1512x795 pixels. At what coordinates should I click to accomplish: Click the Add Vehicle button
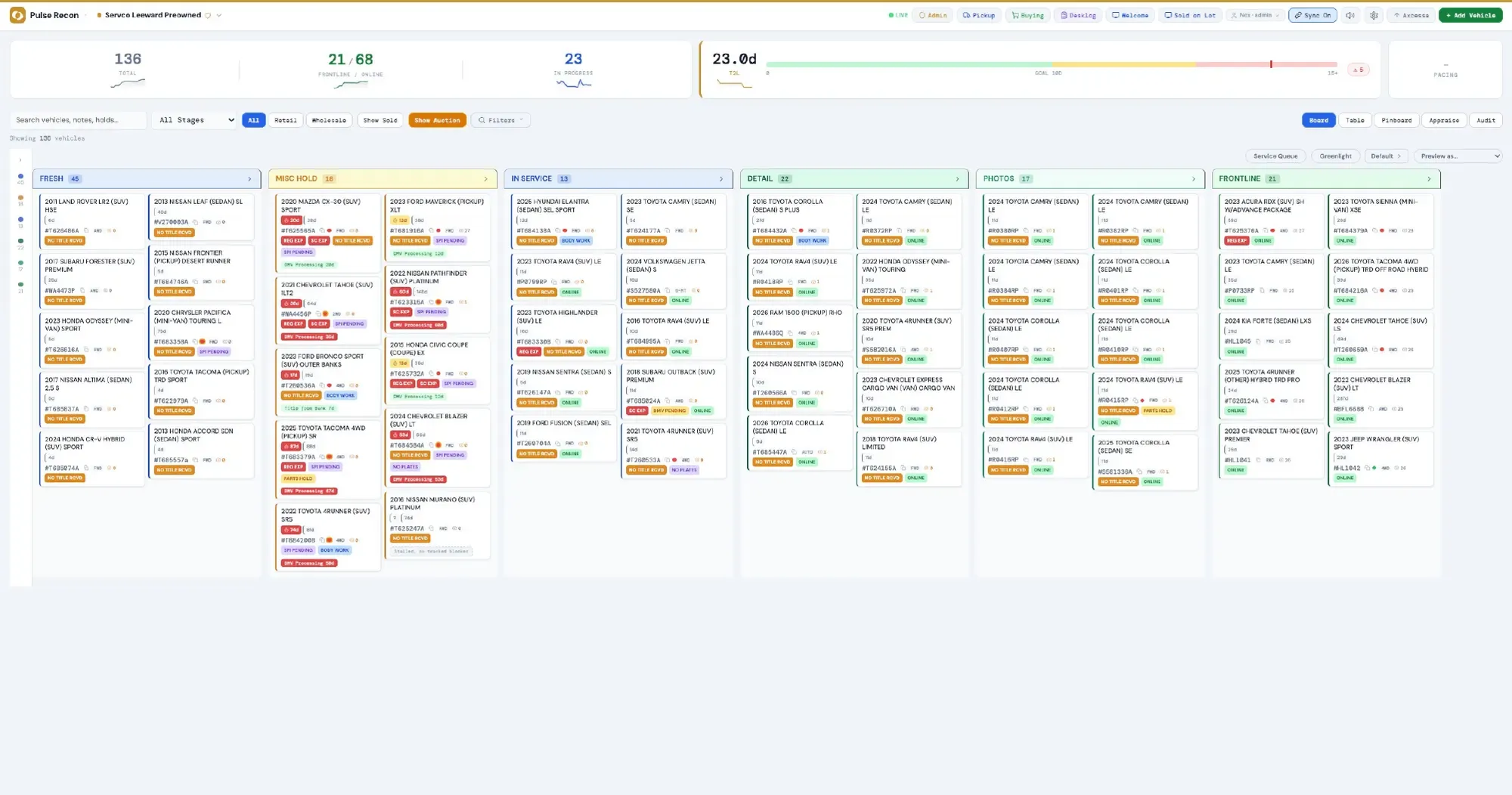(x=1470, y=15)
